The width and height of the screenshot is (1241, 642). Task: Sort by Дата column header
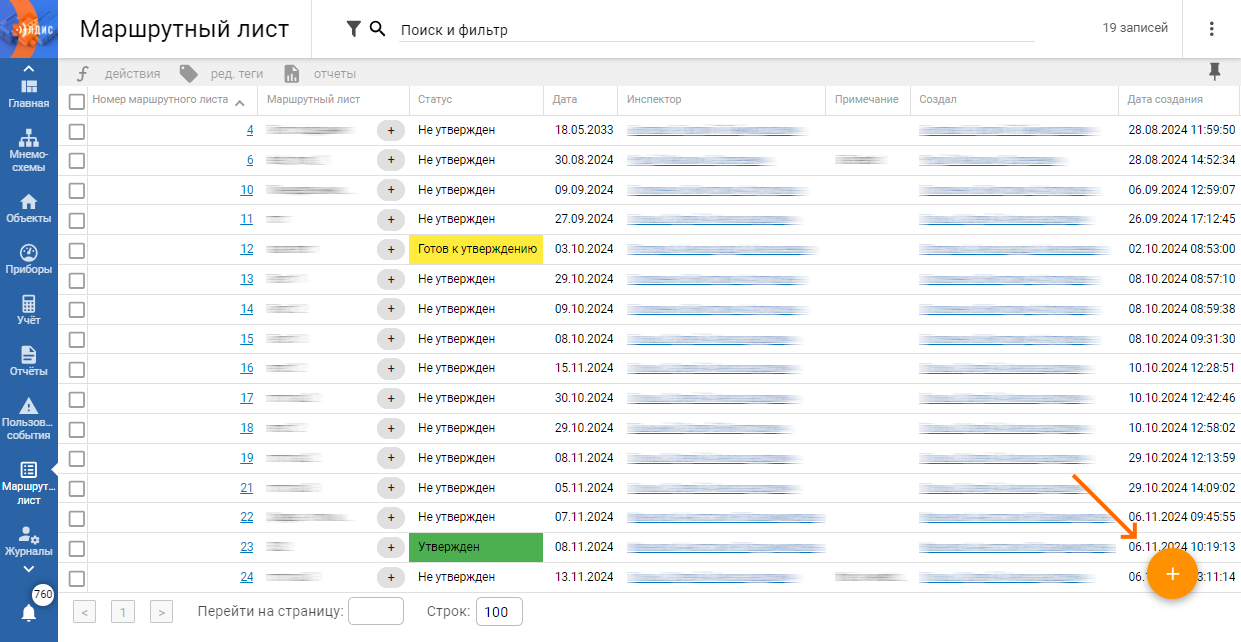tap(565, 100)
